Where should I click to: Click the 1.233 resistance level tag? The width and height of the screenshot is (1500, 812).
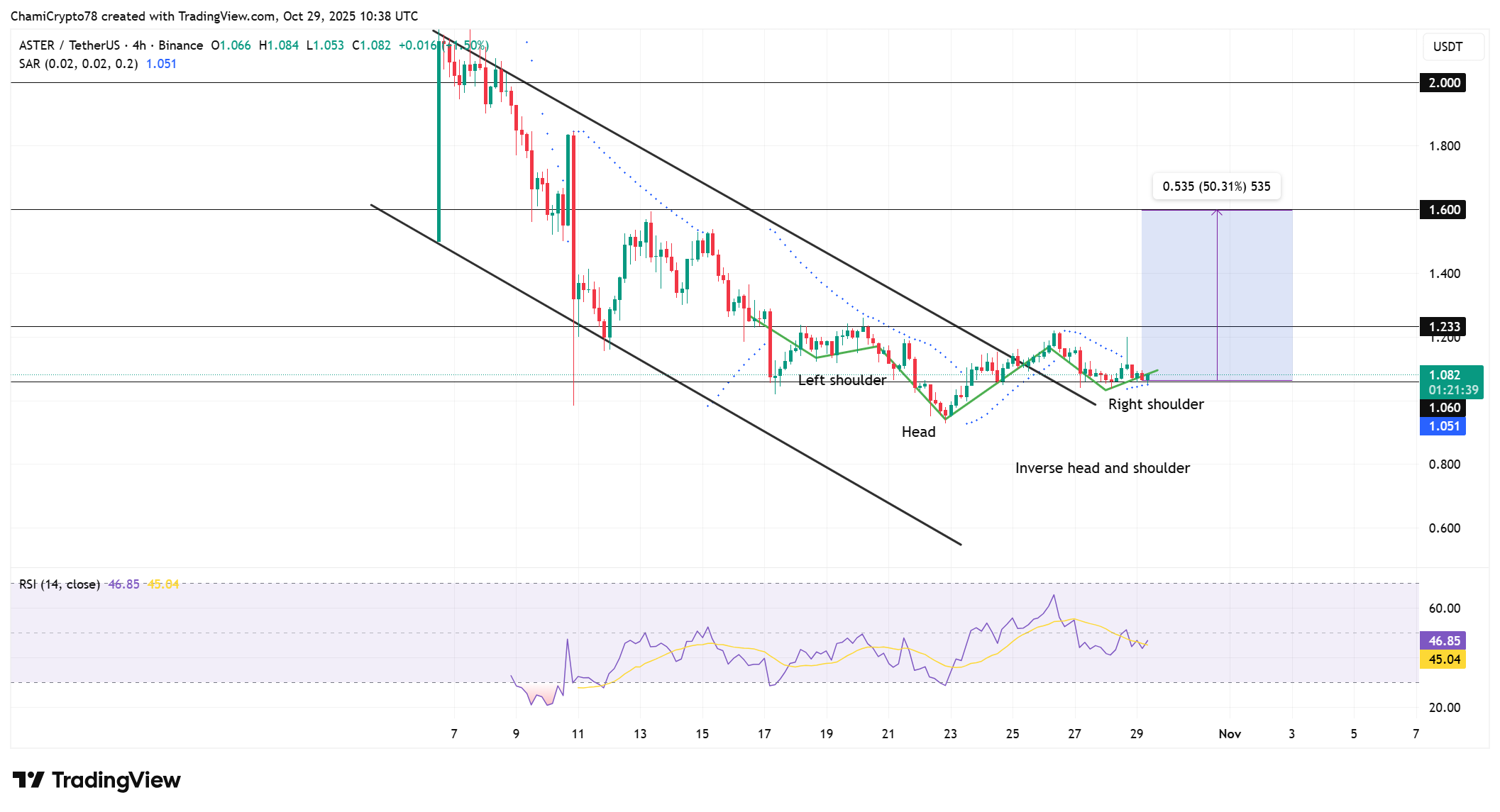[1443, 326]
